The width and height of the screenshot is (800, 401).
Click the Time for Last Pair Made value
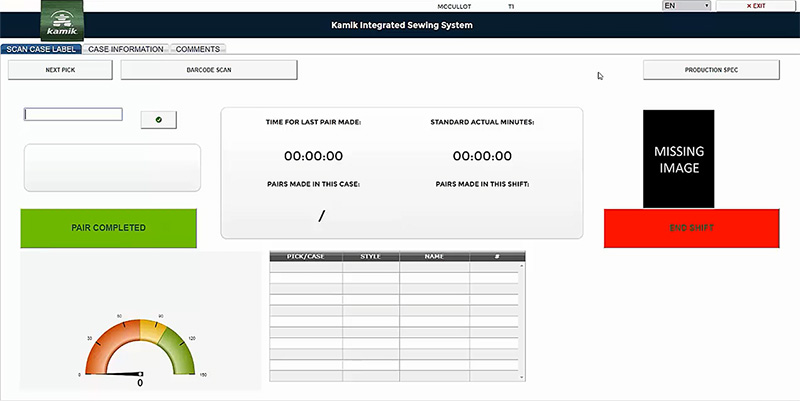pyautogui.click(x=313, y=156)
